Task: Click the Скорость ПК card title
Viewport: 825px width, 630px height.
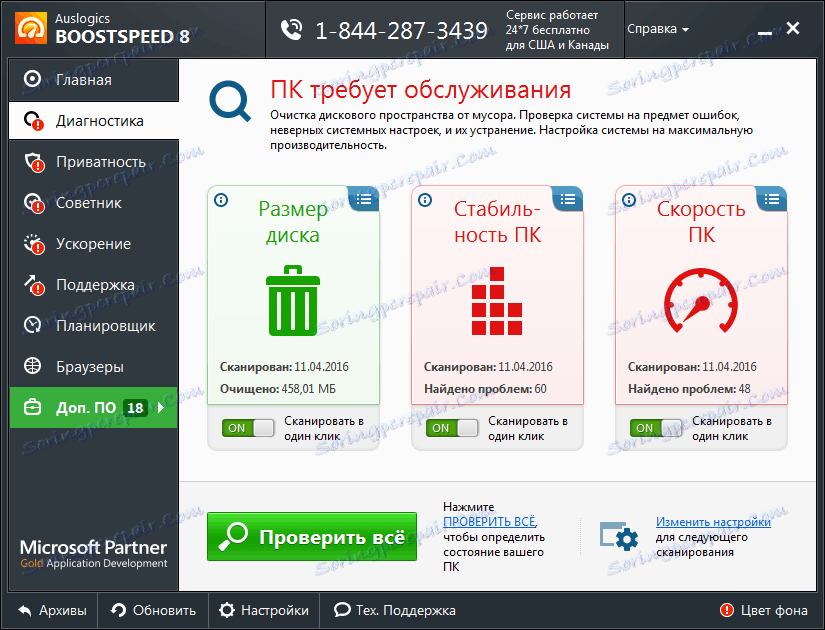Action: (701, 222)
